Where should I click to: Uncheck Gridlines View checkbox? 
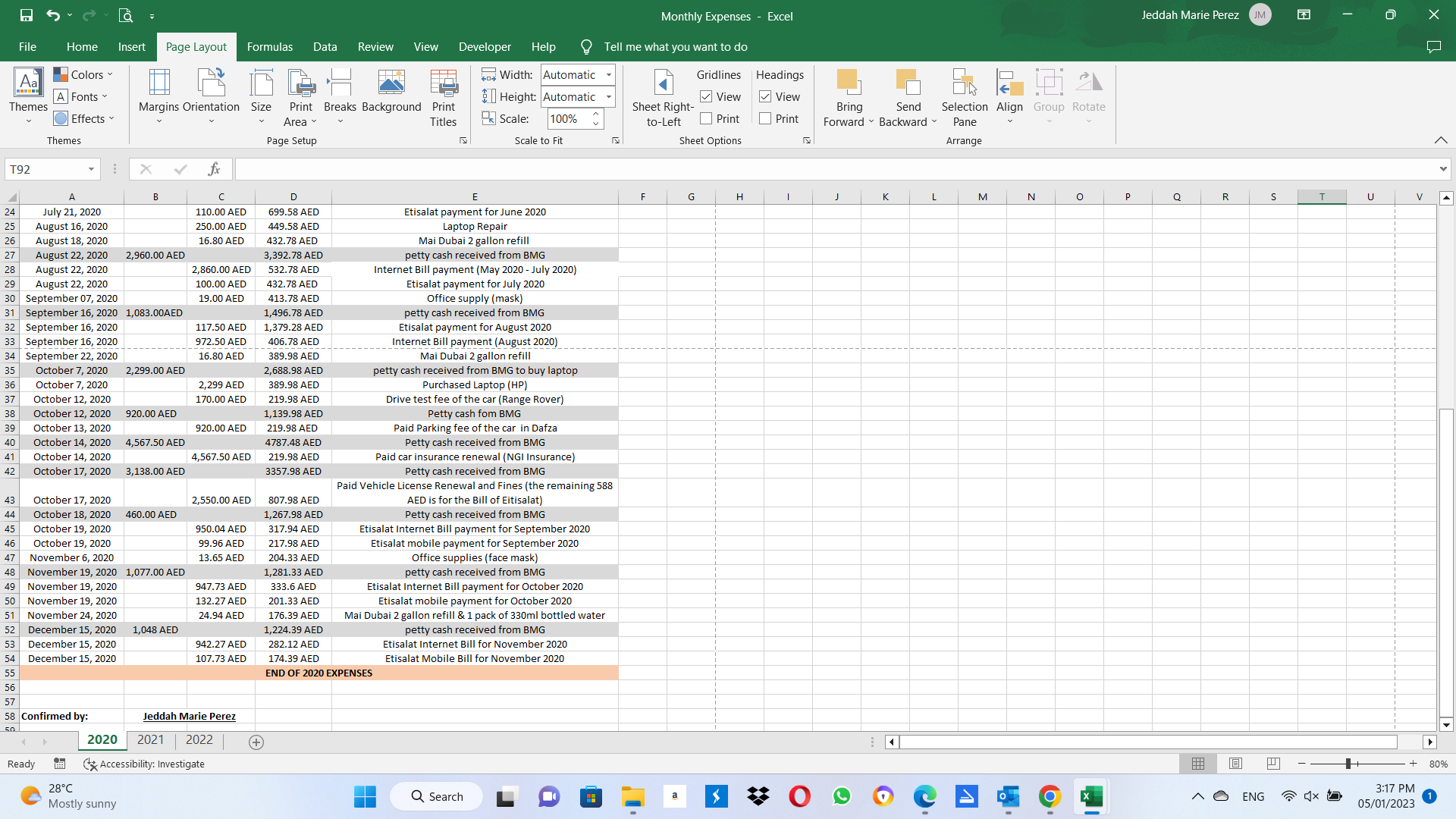coord(706,97)
